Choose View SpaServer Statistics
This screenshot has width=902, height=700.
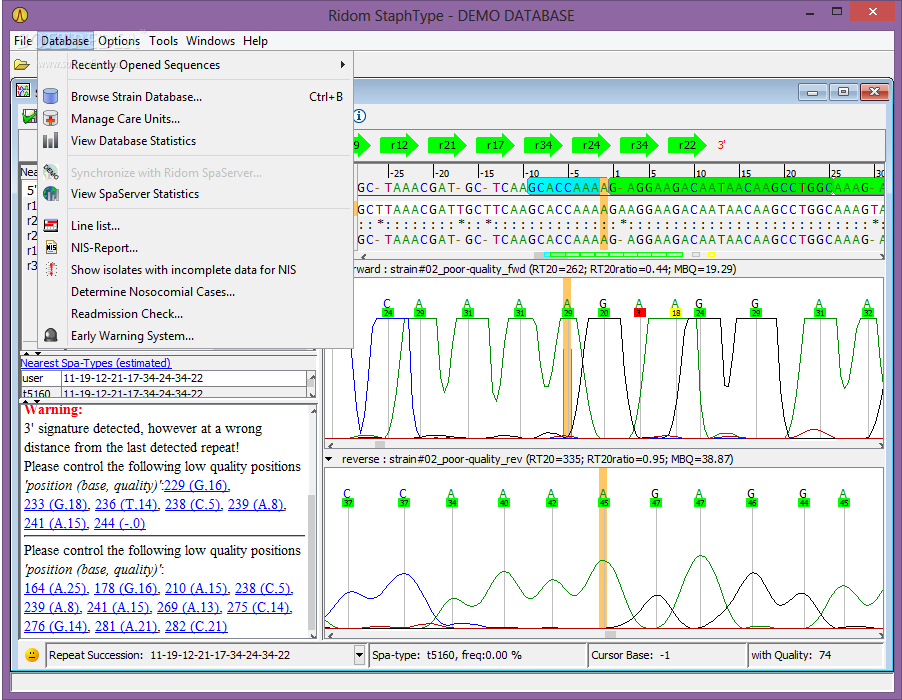tap(196, 194)
